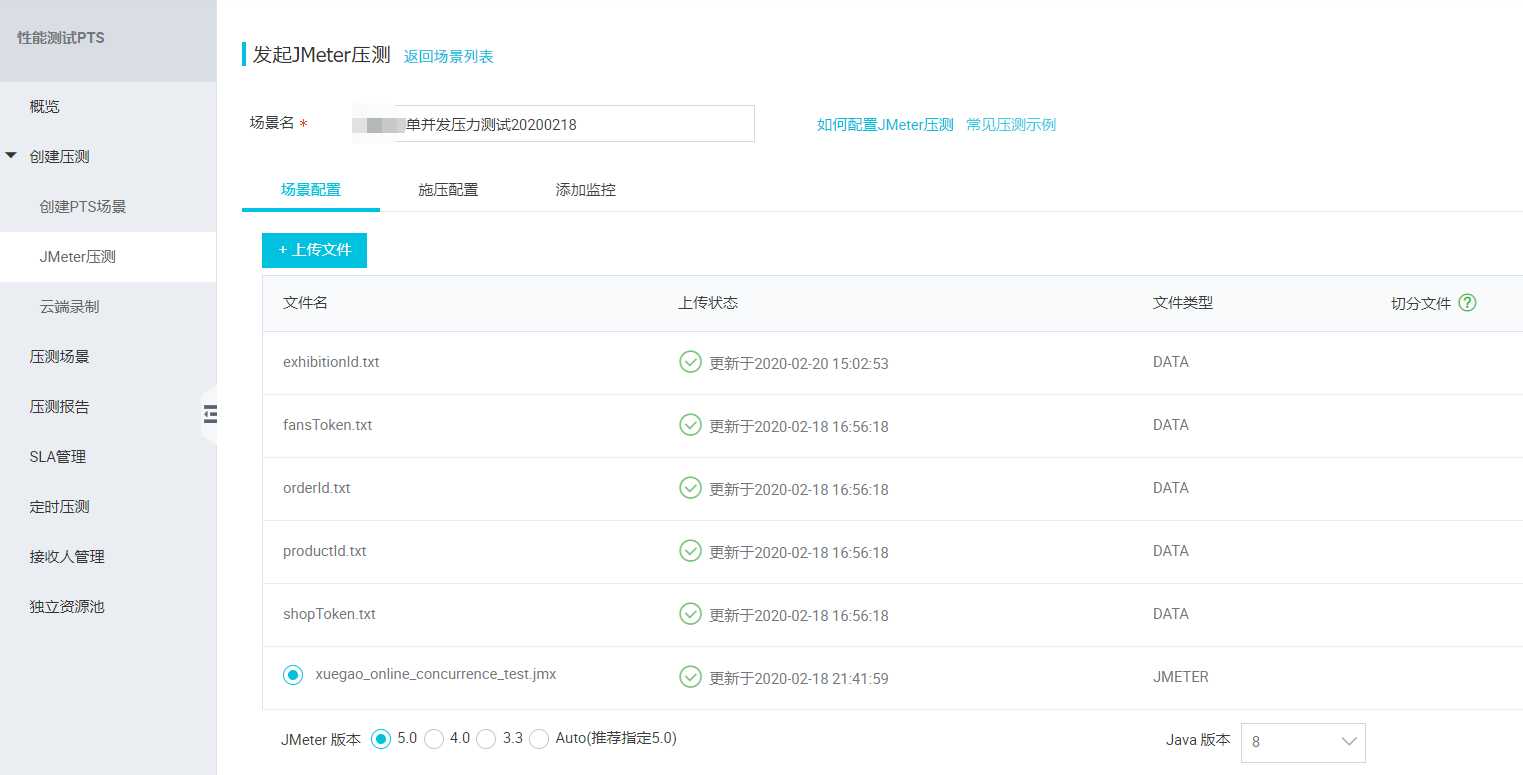Image resolution: width=1523 pixels, height=775 pixels.
Task: Click the 性能测试PTS sidebar title
Action: click(x=61, y=38)
